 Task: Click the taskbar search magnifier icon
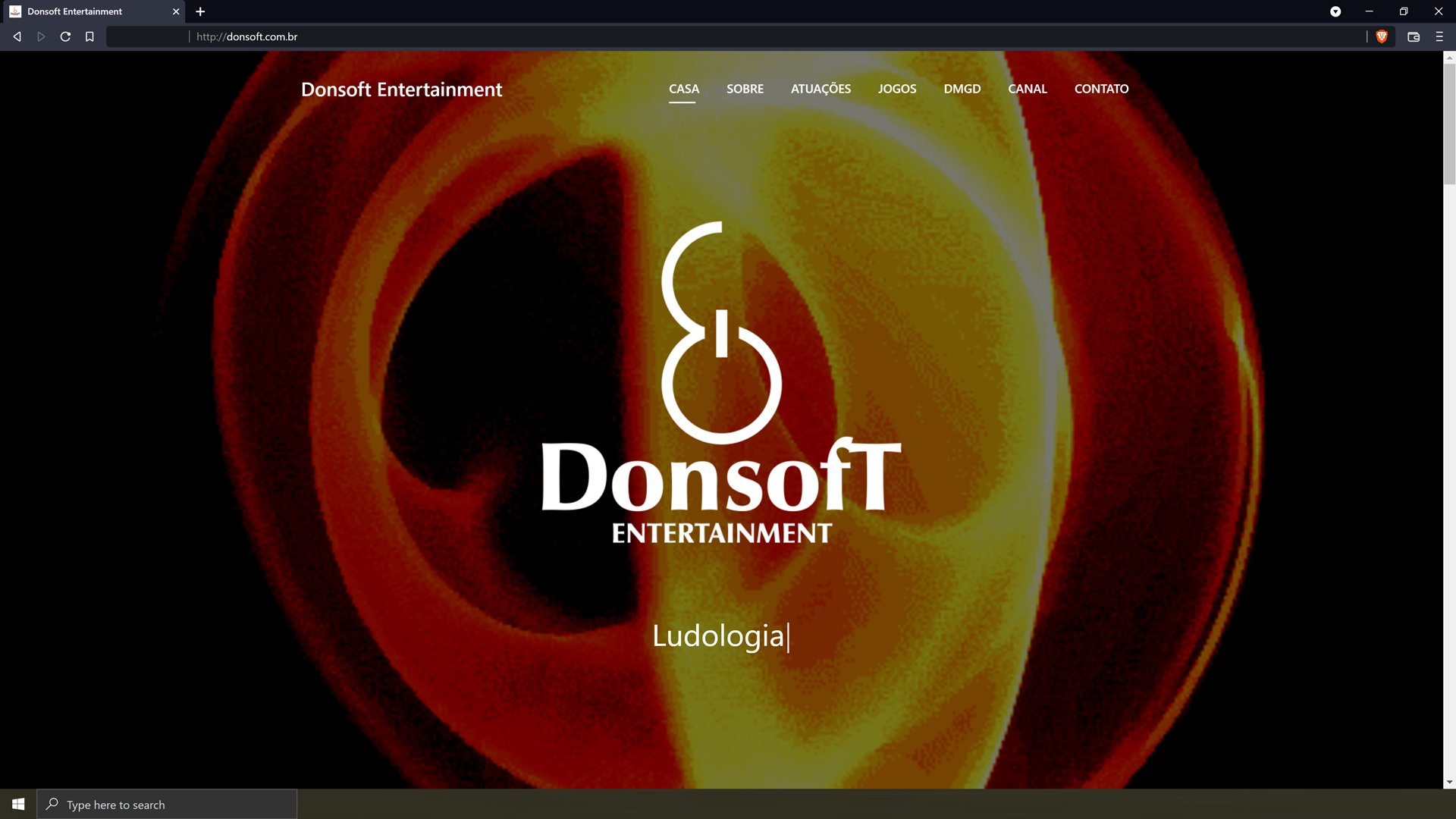[52, 804]
